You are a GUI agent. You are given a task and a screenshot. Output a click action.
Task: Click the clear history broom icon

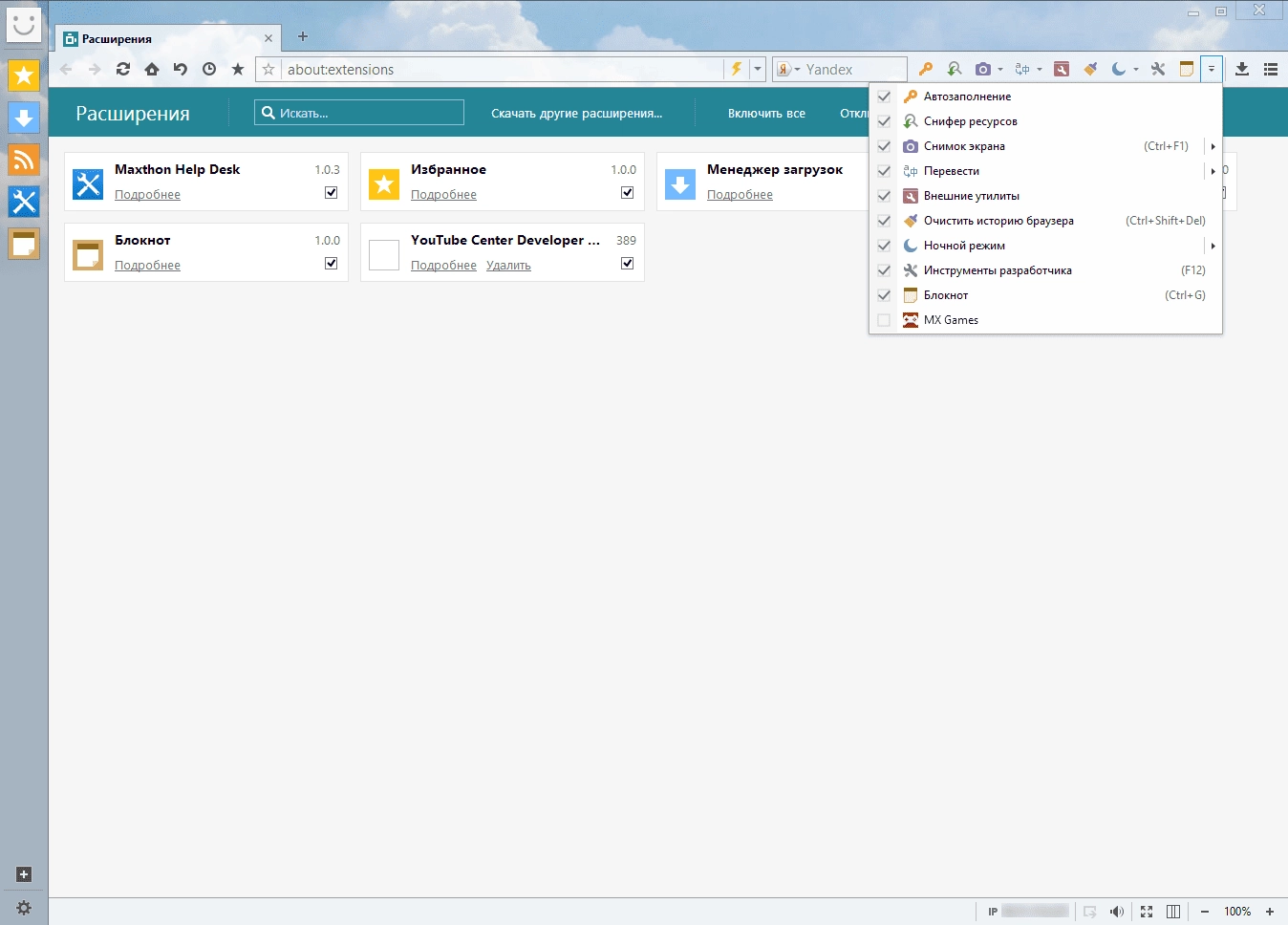click(1090, 69)
